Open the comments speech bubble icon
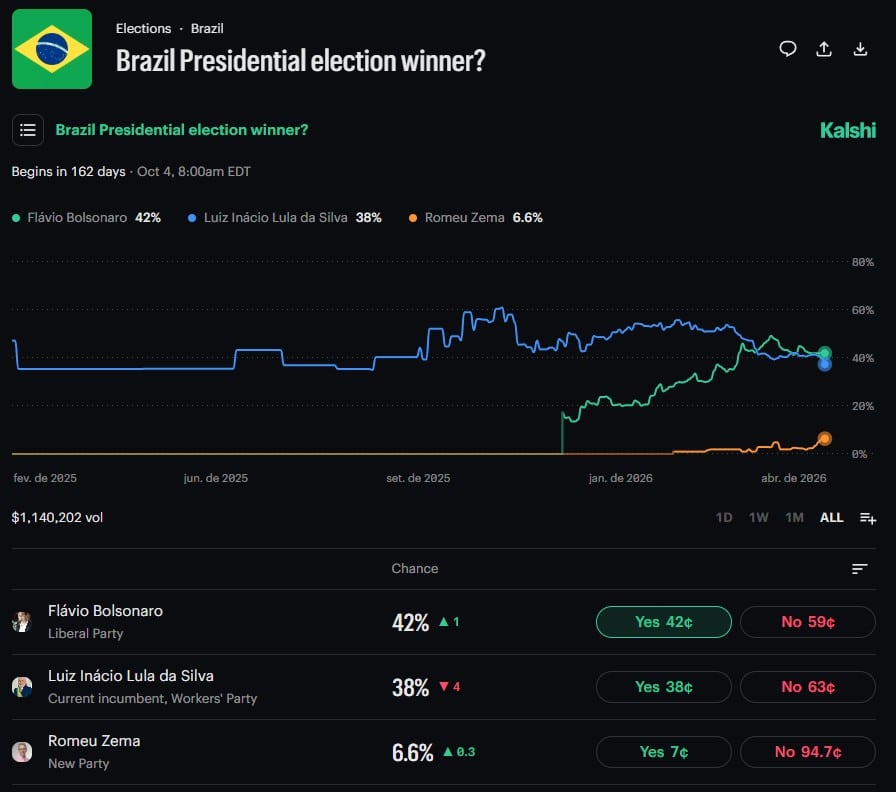This screenshot has height=792, width=896. [788, 49]
